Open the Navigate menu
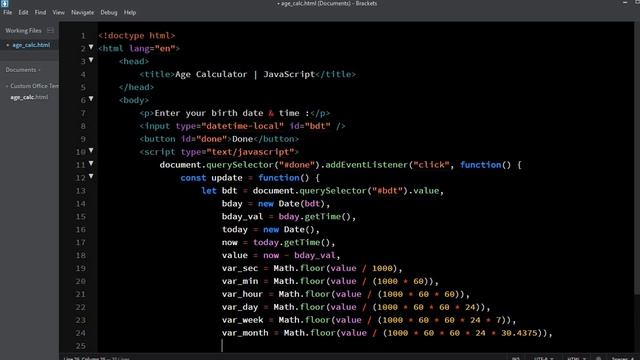The height and width of the screenshot is (360, 640). tap(82, 13)
